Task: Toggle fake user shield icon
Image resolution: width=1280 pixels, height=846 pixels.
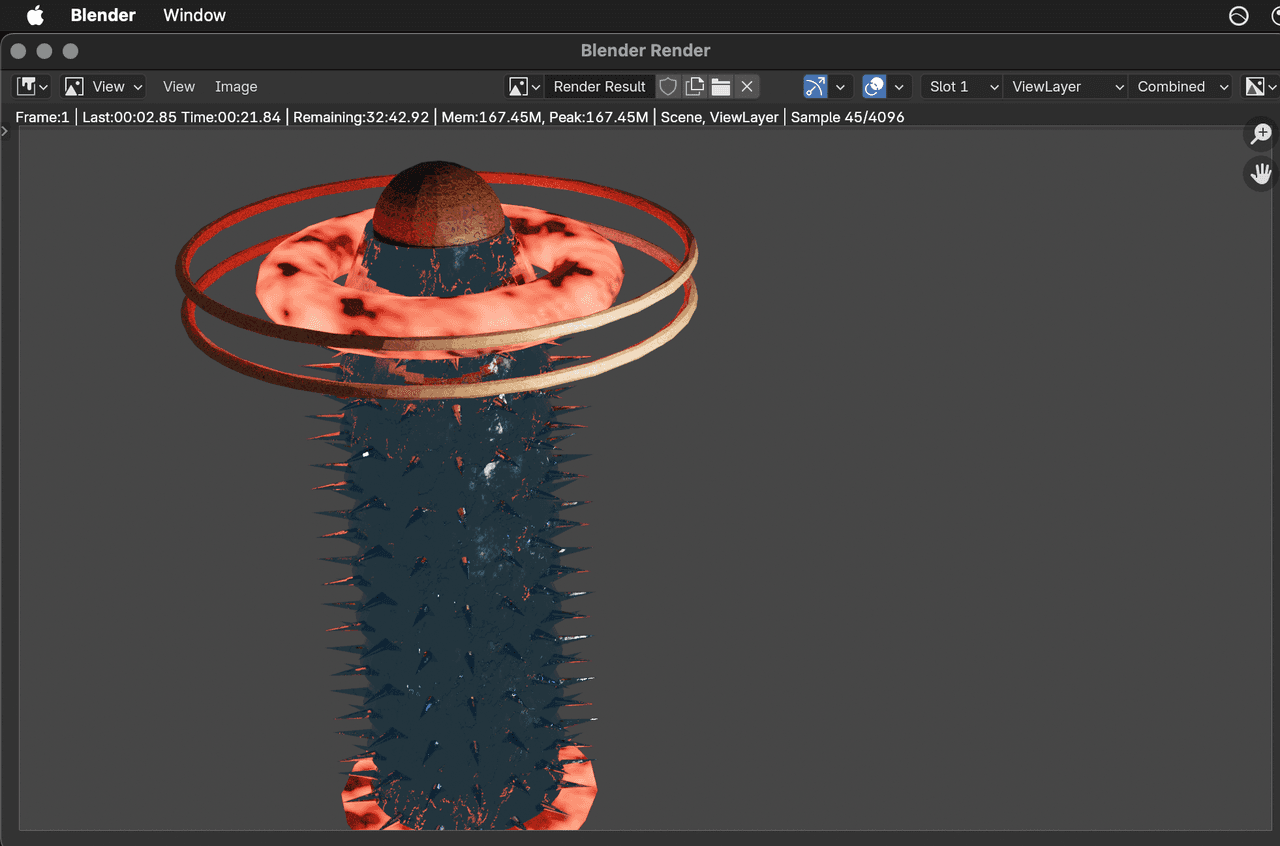Action: coord(668,87)
